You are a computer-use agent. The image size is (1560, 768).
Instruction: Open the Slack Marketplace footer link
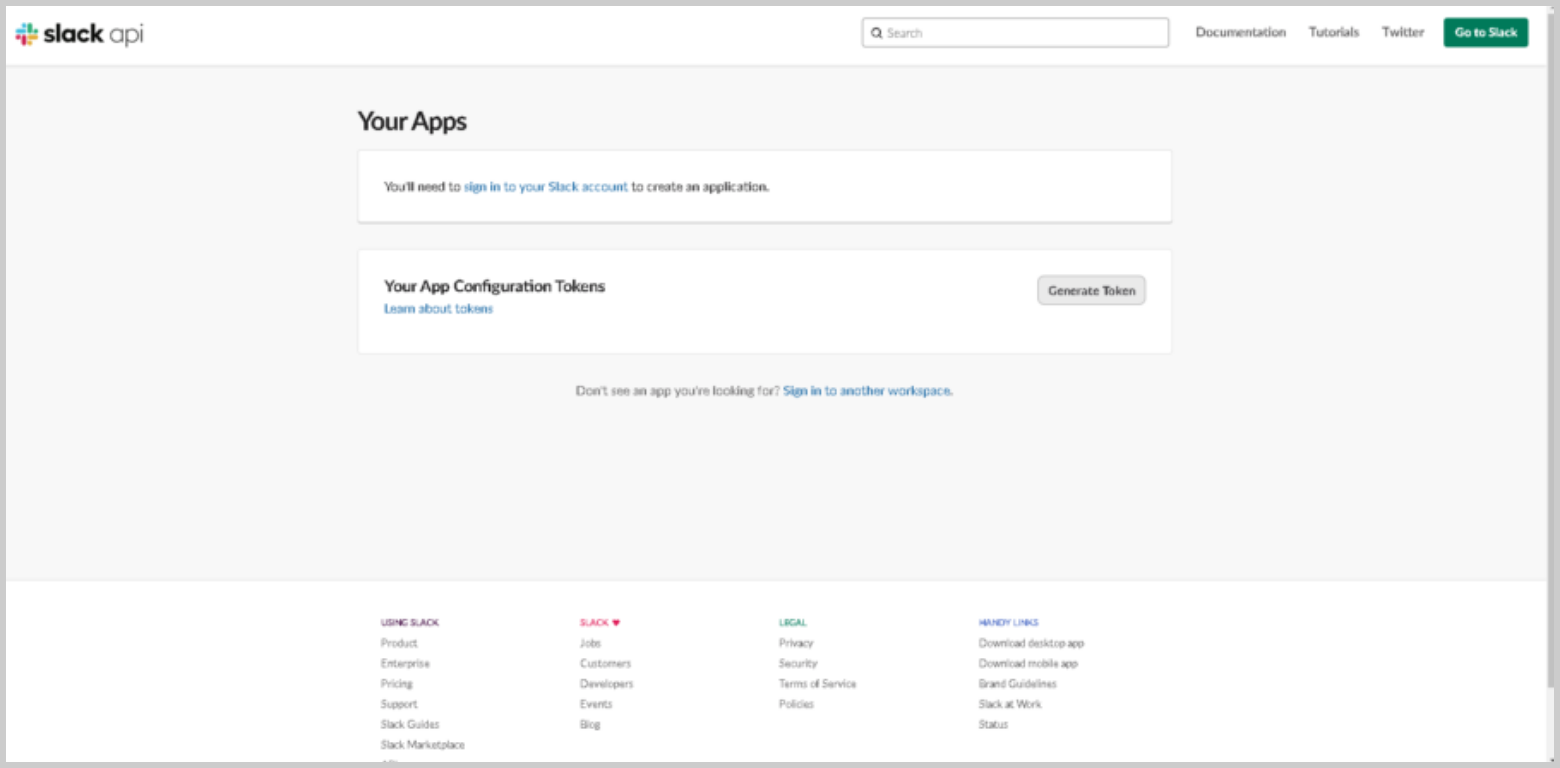[x=422, y=745]
